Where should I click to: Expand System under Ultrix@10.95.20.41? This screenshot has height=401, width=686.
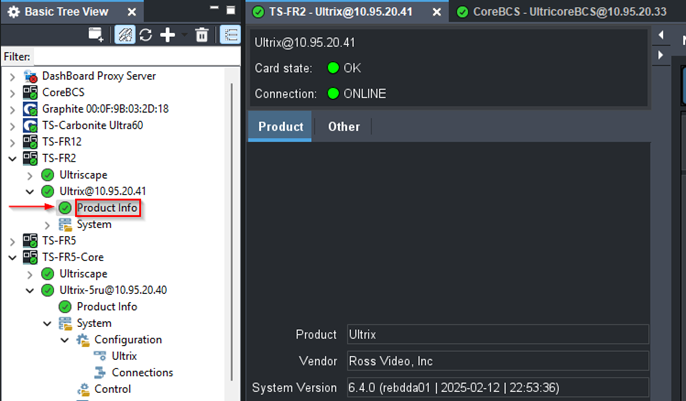click(47, 225)
